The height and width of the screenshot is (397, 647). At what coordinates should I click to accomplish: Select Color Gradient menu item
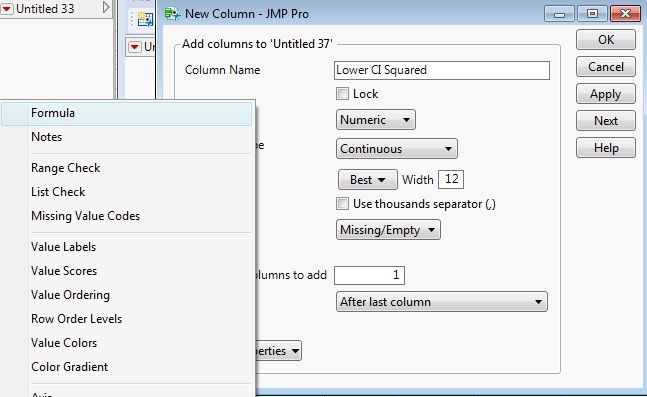pyautogui.click(x=126, y=366)
